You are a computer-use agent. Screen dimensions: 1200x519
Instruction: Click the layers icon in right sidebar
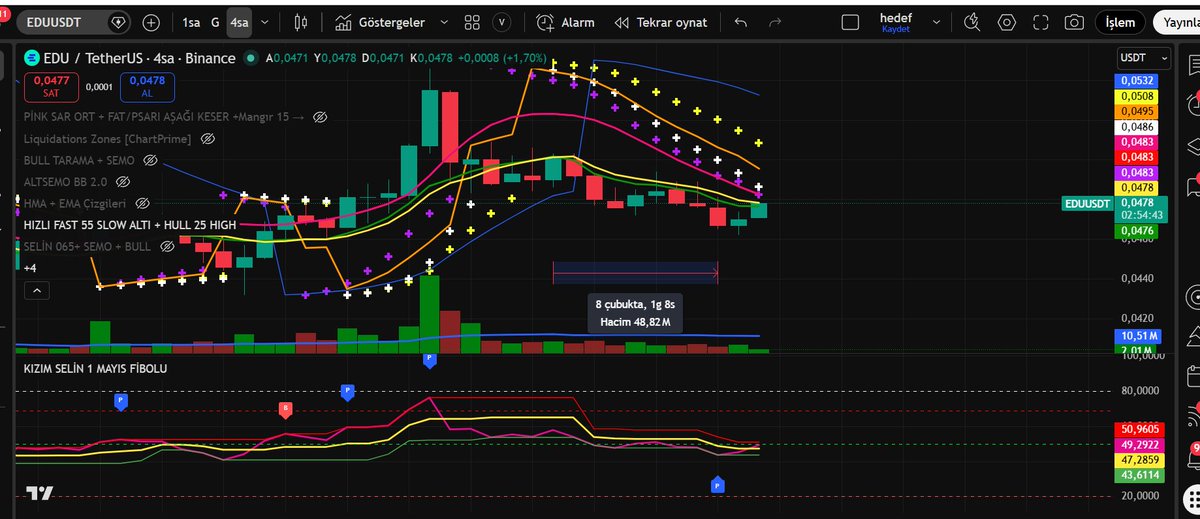[1193, 146]
